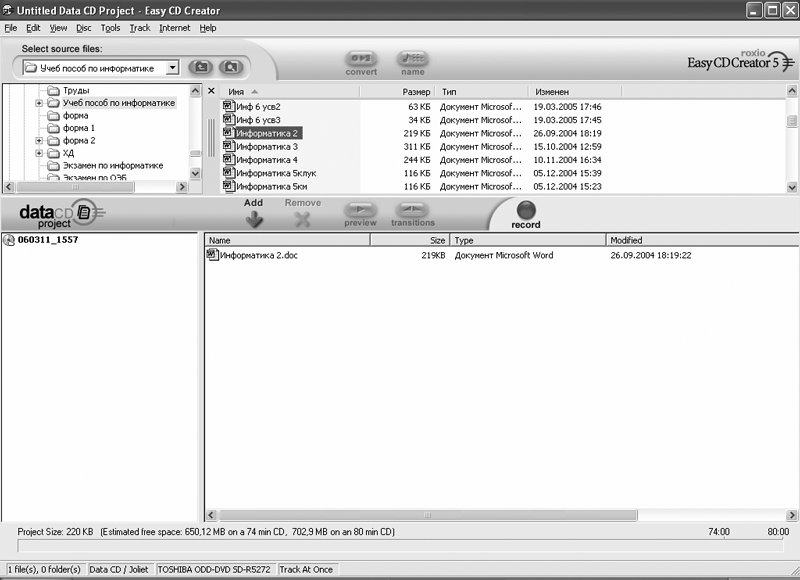800x580 pixels.
Task: Click folder icon of Экзамен по информатике
Action: (54, 166)
